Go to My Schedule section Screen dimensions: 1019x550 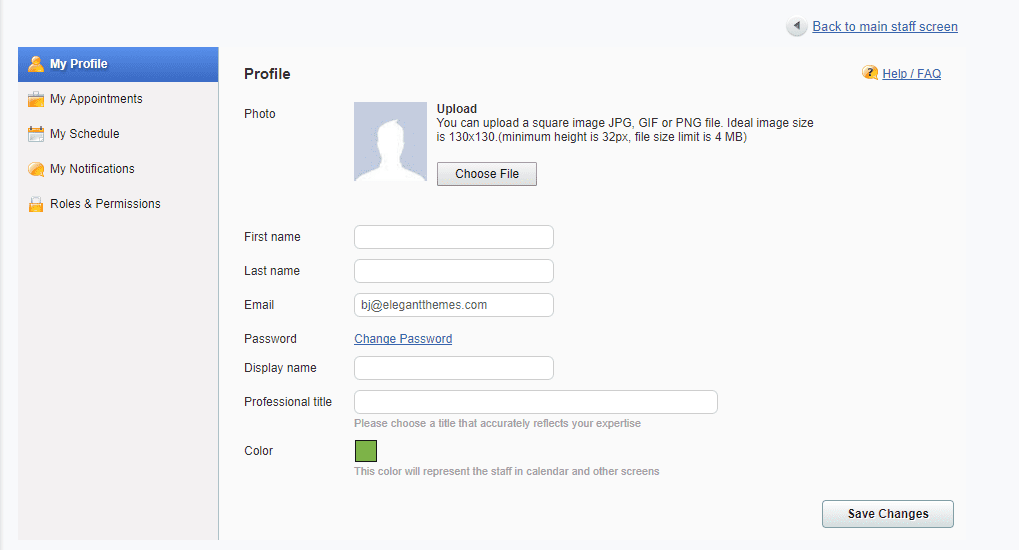click(85, 134)
